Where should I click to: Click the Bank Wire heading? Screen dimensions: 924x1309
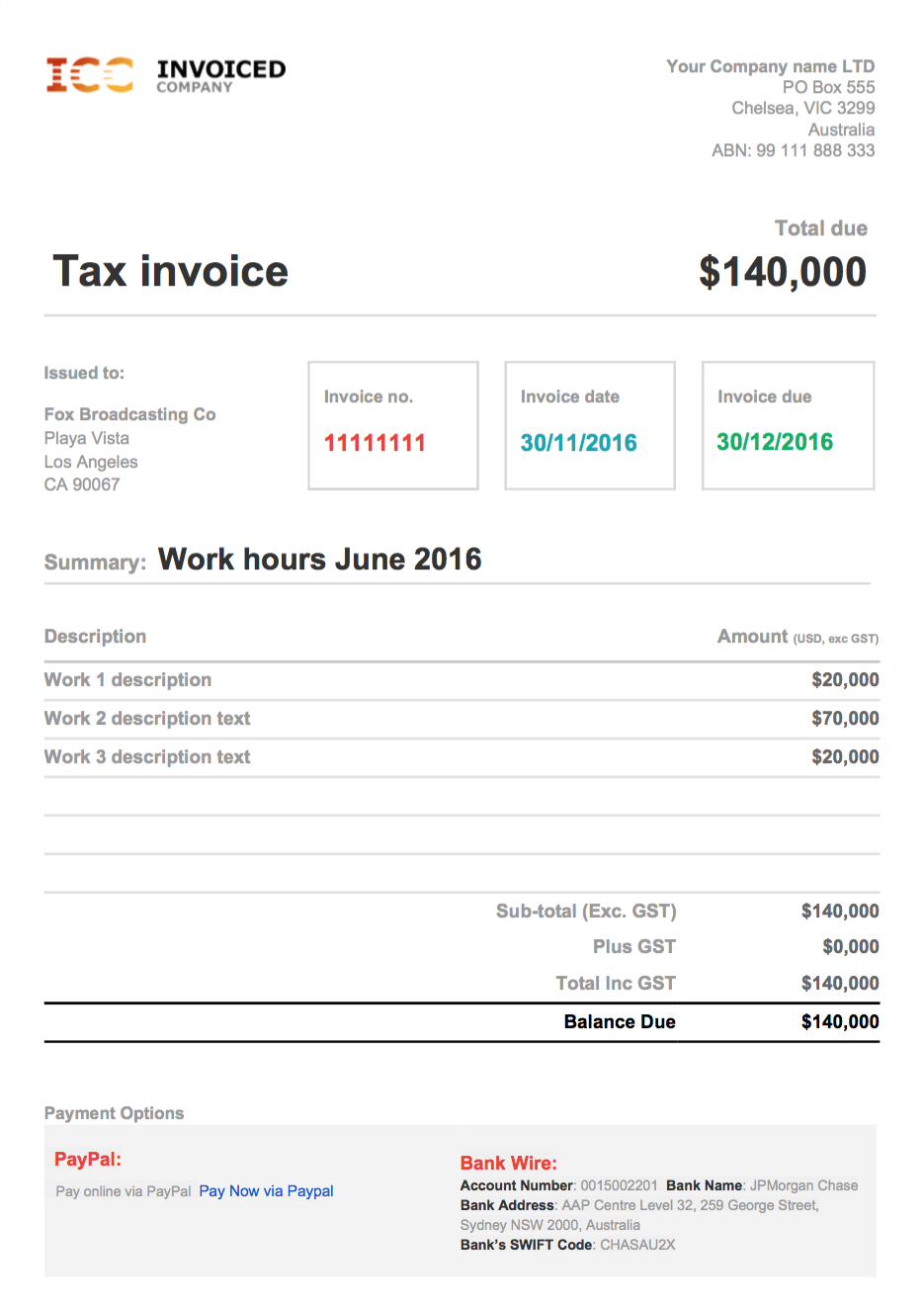pyautogui.click(x=509, y=1164)
